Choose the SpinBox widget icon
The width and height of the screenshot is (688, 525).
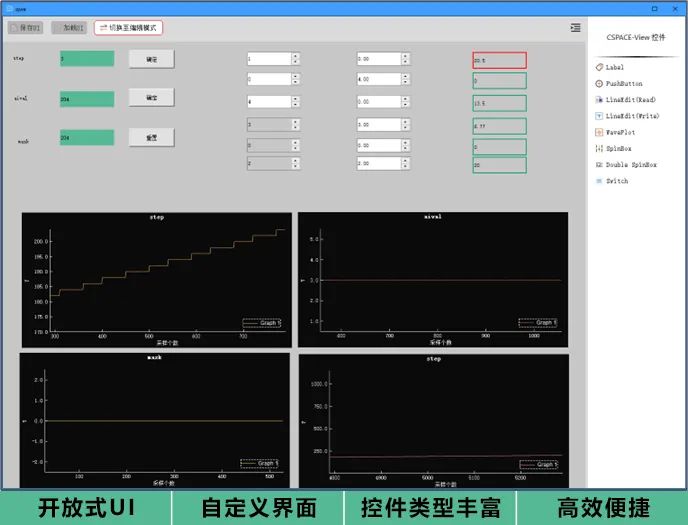click(598, 148)
